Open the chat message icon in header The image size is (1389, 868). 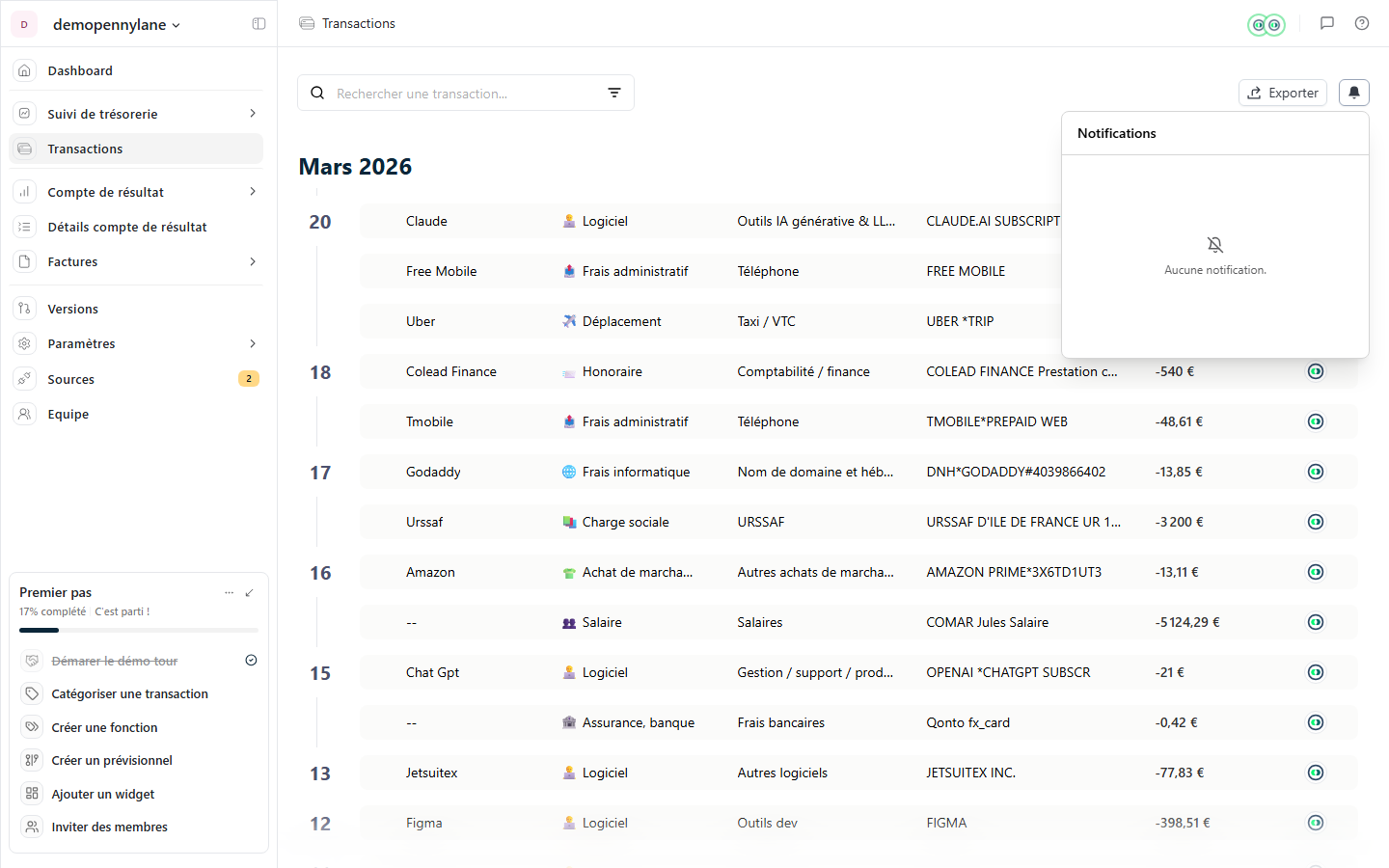(1327, 23)
